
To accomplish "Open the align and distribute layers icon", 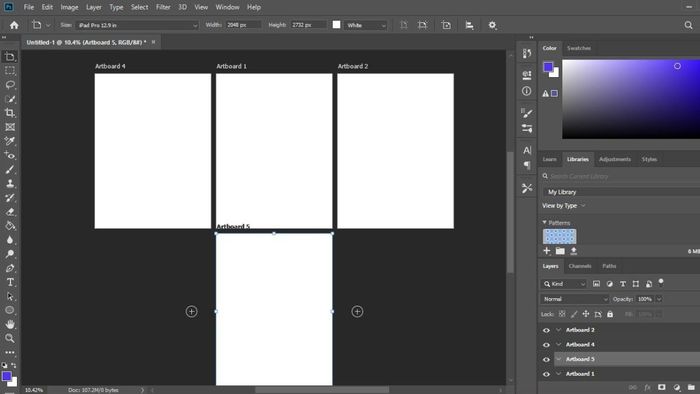I will pos(469,25).
